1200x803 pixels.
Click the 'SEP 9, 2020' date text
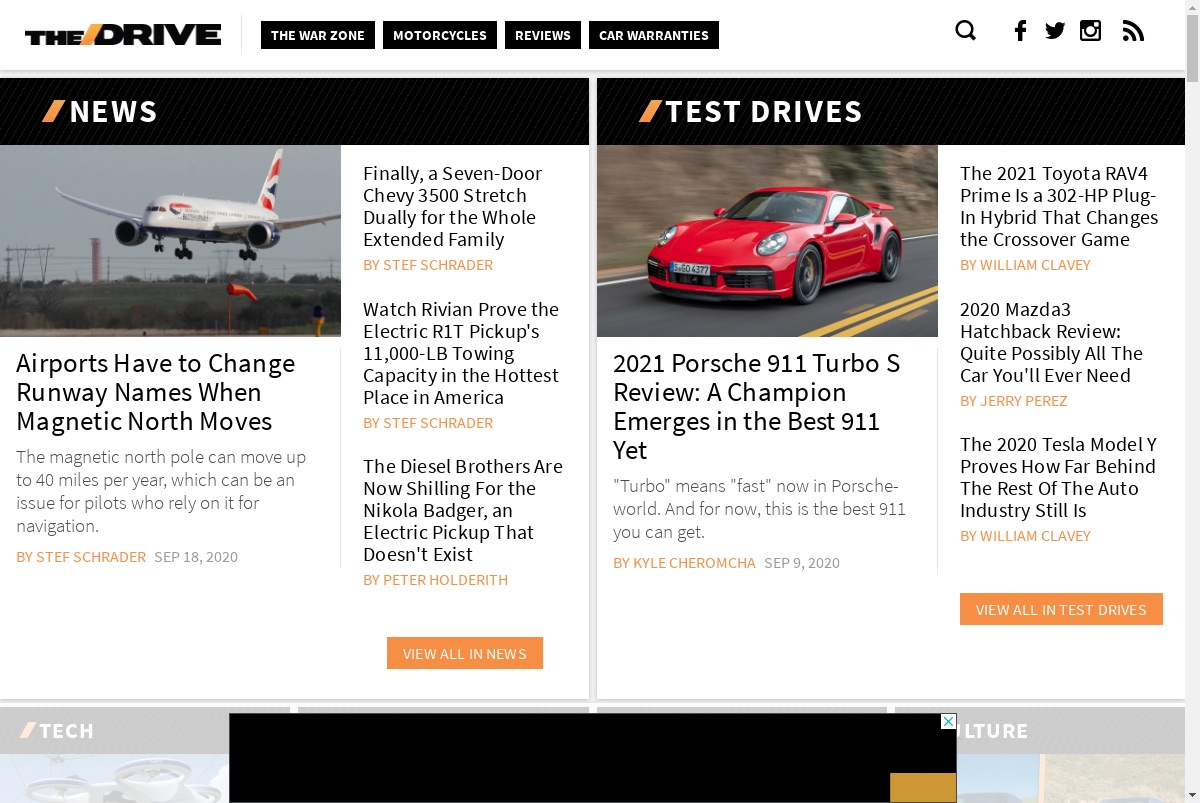coord(802,563)
